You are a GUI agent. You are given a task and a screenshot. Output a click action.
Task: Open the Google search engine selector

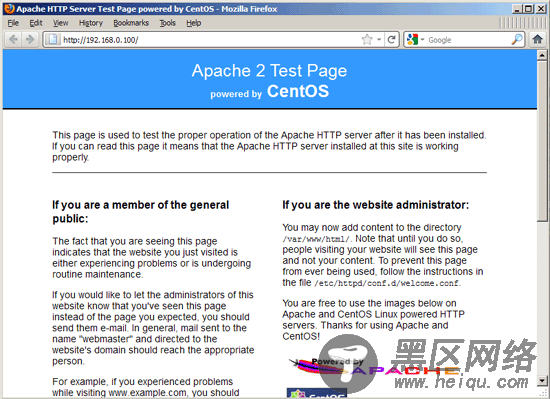(415, 40)
